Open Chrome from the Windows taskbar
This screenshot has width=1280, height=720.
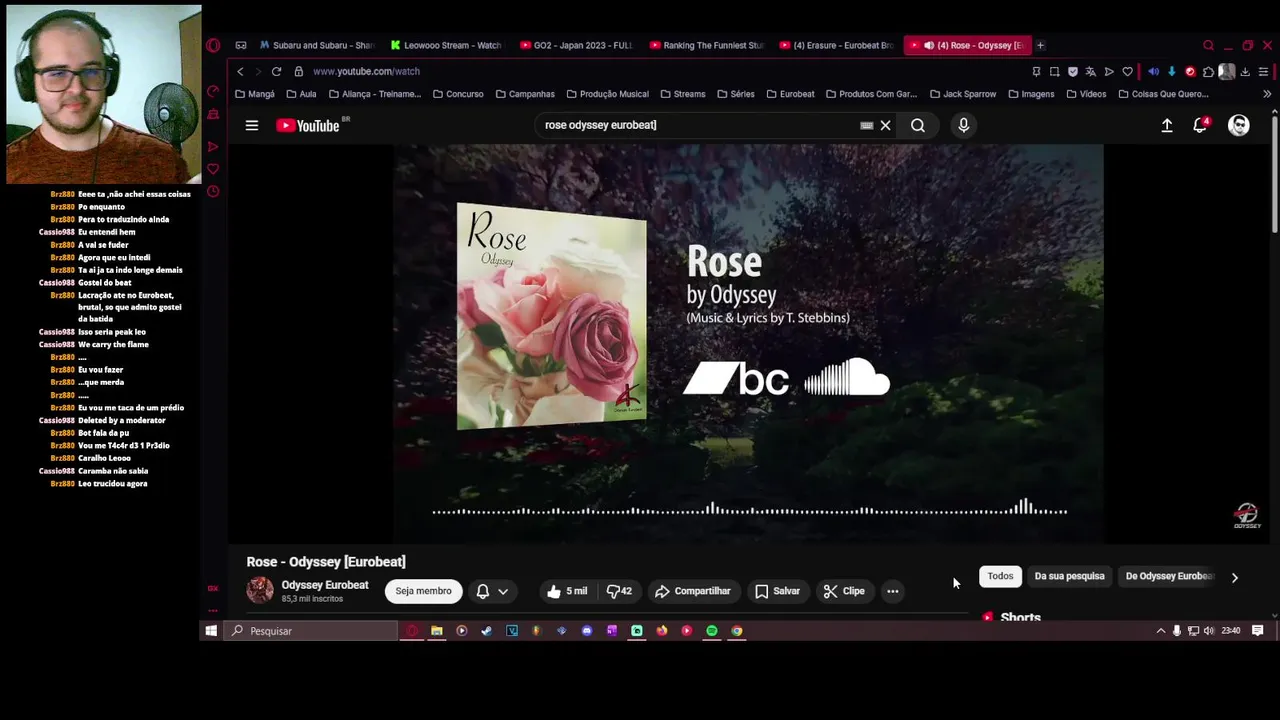[x=736, y=631]
